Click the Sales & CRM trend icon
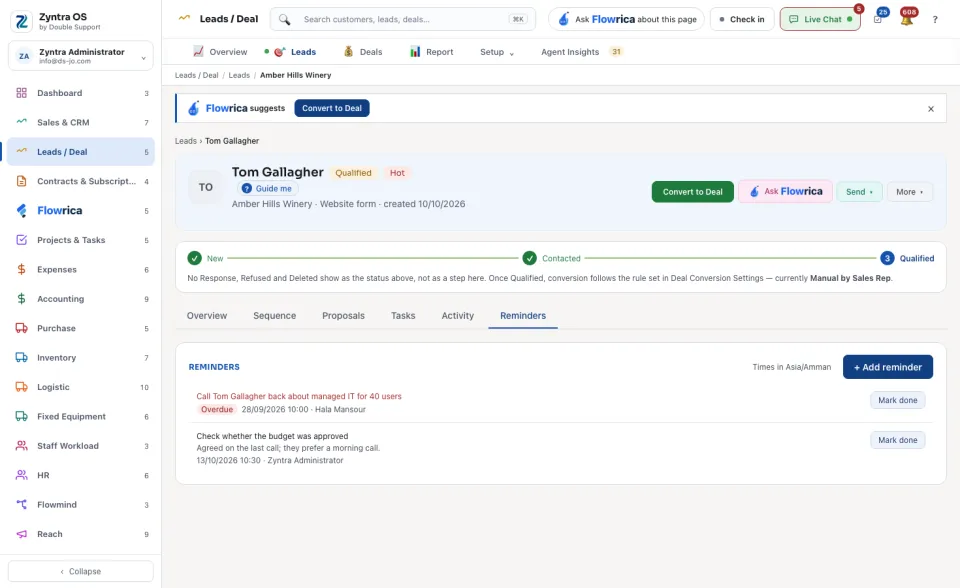Viewport: 960px width, 588px height. [x=21, y=122]
